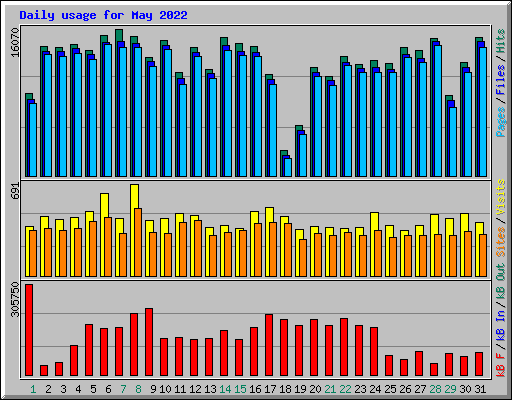
Task: Click the orange sites bar for day 8
Action: (x=138, y=243)
